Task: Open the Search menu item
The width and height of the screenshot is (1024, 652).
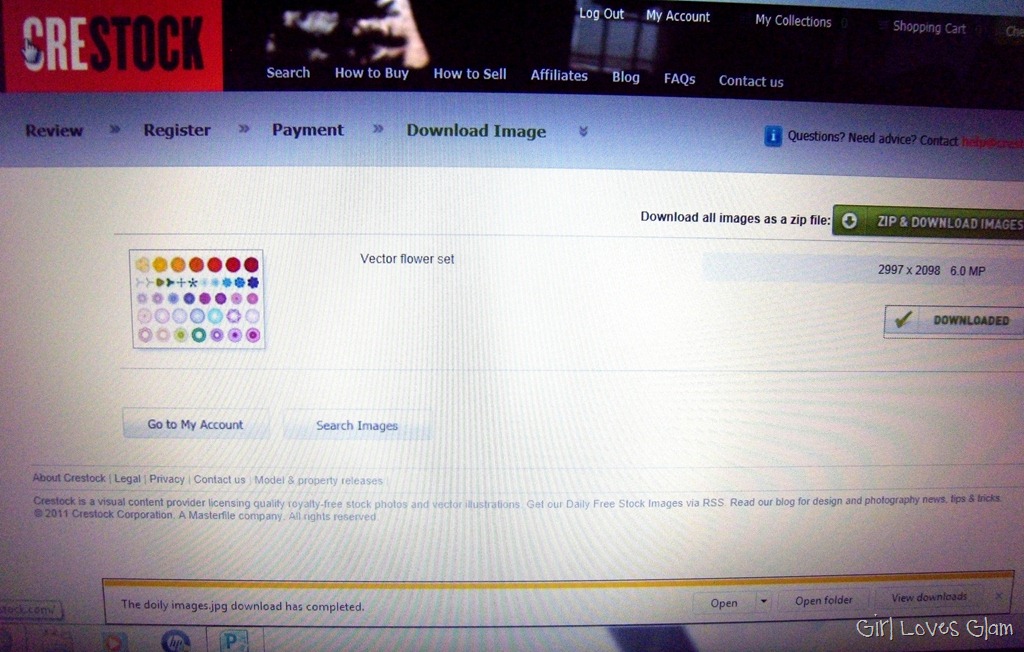Action: [288, 73]
